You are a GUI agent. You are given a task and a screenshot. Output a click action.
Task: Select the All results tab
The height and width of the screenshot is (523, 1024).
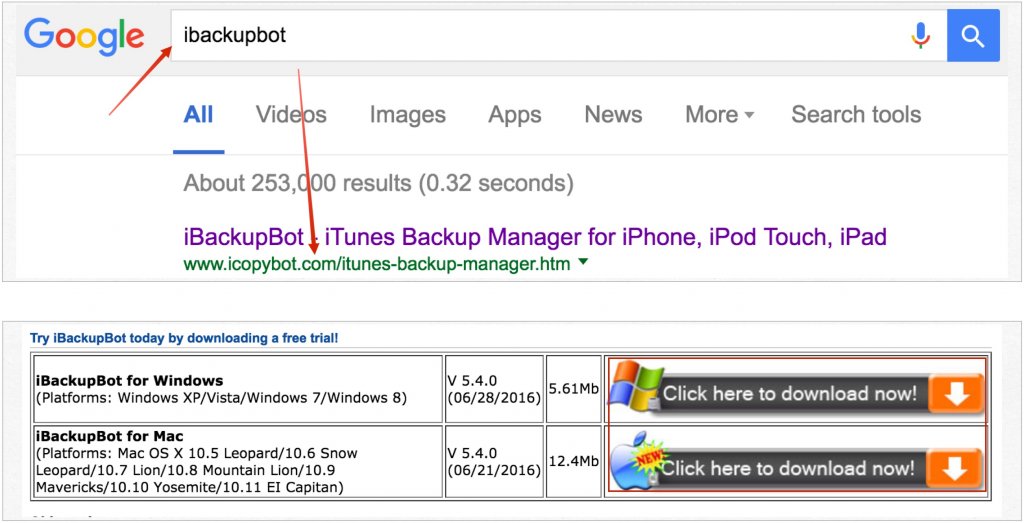[x=198, y=115]
